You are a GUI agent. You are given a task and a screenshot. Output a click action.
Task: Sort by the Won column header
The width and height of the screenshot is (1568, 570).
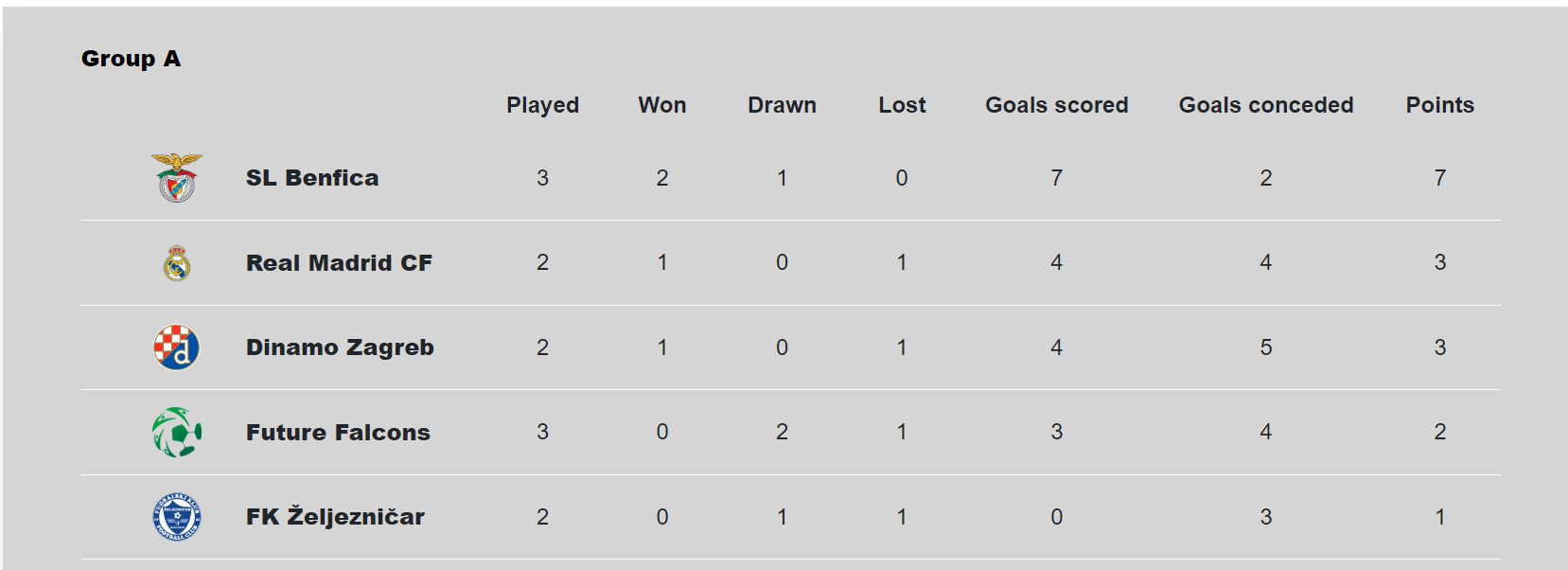[x=662, y=105]
